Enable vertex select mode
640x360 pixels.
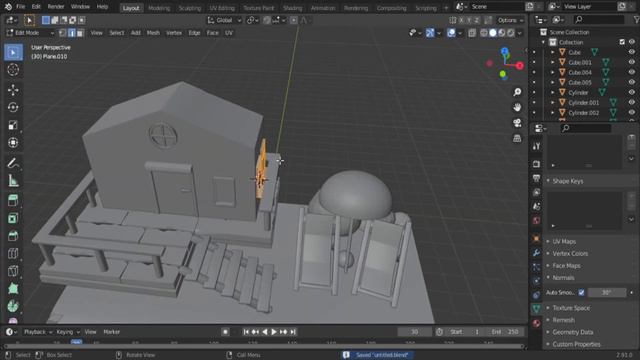pos(62,33)
